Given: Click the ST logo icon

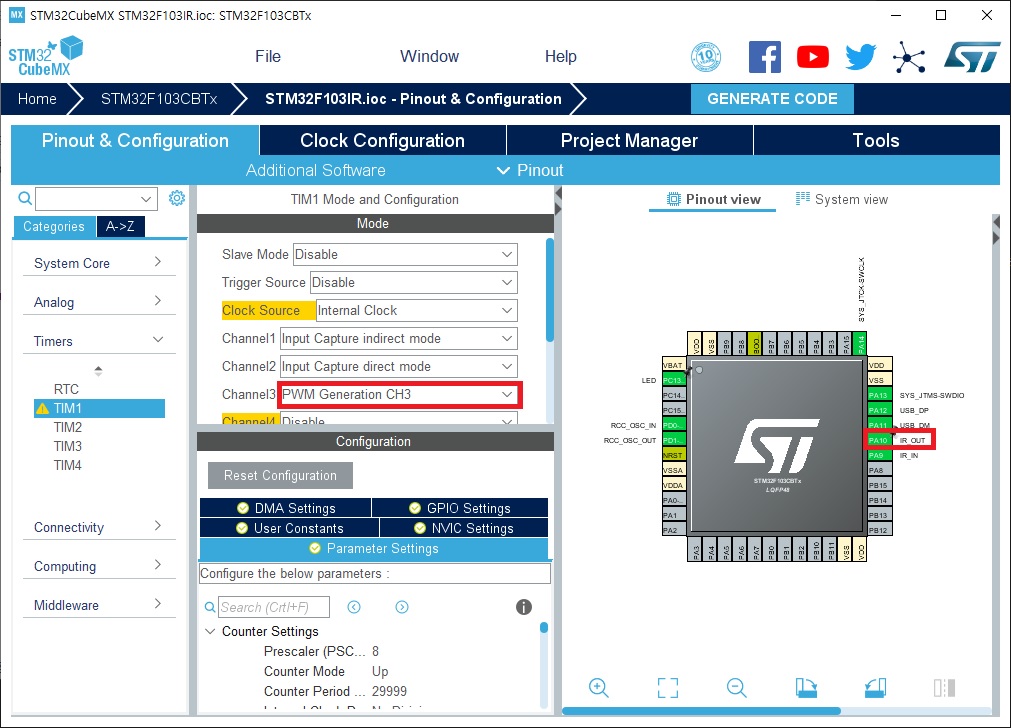Looking at the screenshot, I should point(972,57).
